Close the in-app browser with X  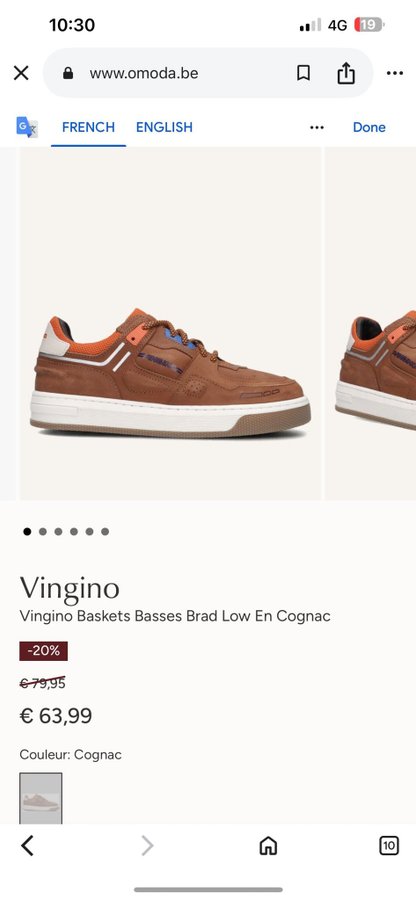pyautogui.click(x=21, y=73)
